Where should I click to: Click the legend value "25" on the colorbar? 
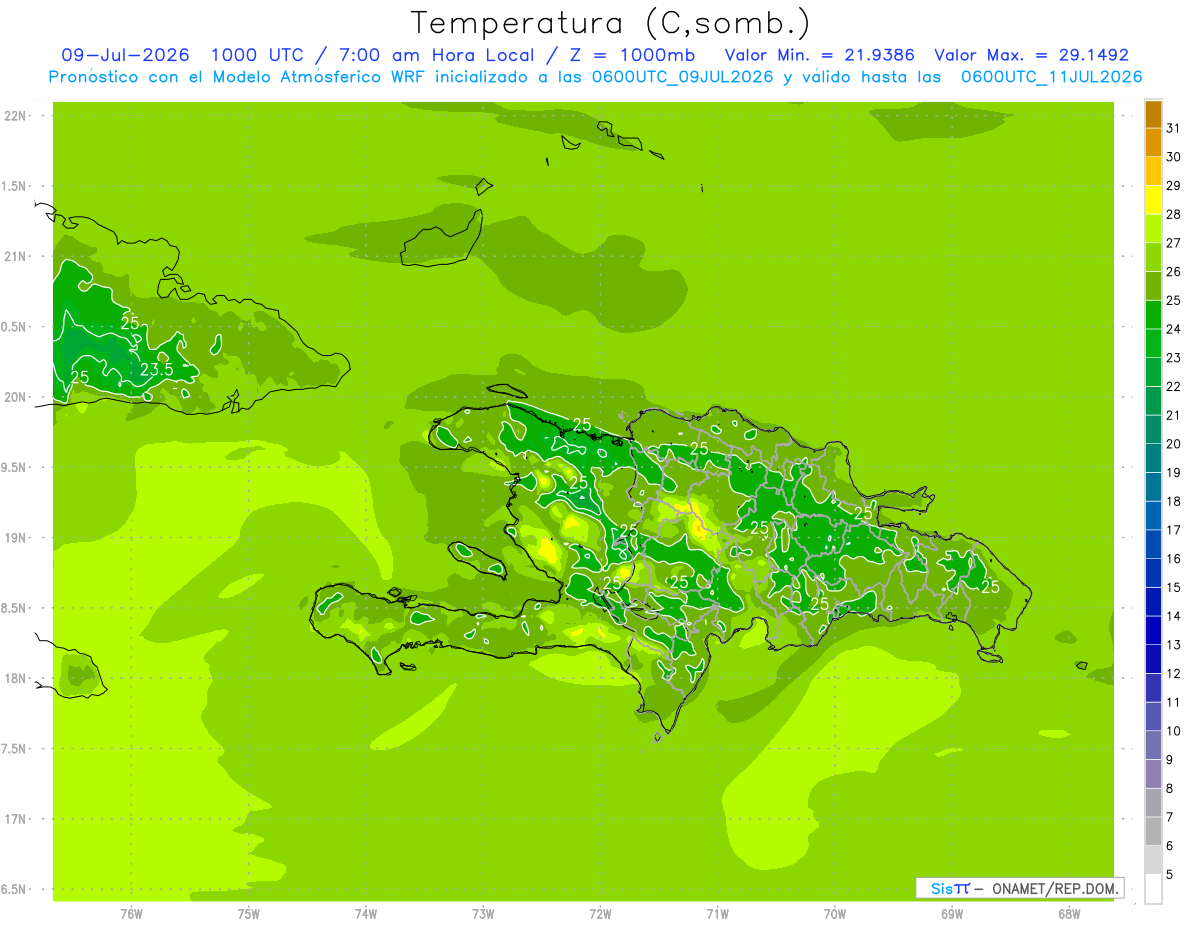(1174, 300)
